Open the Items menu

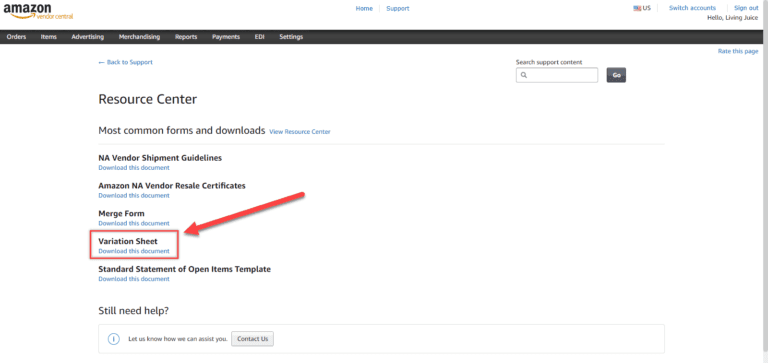[48, 37]
